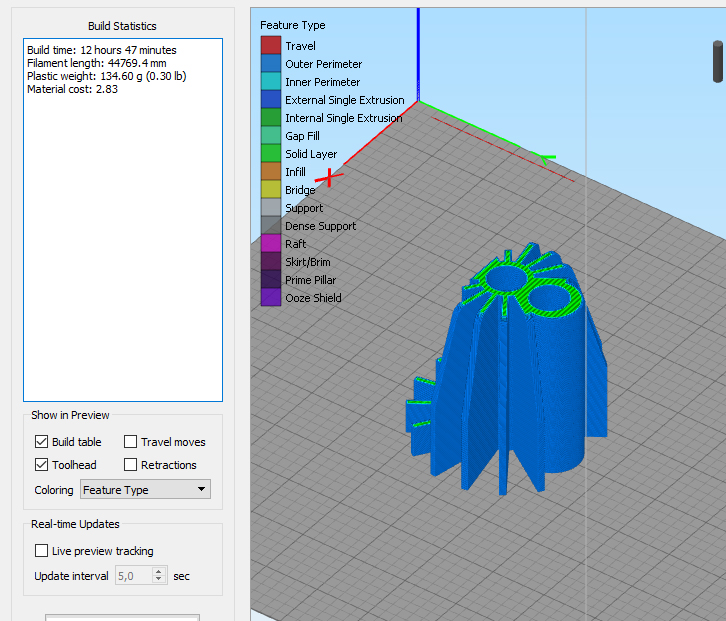The image size is (726, 621).
Task: Click the orange Infill color swatch
Action: [271, 172]
